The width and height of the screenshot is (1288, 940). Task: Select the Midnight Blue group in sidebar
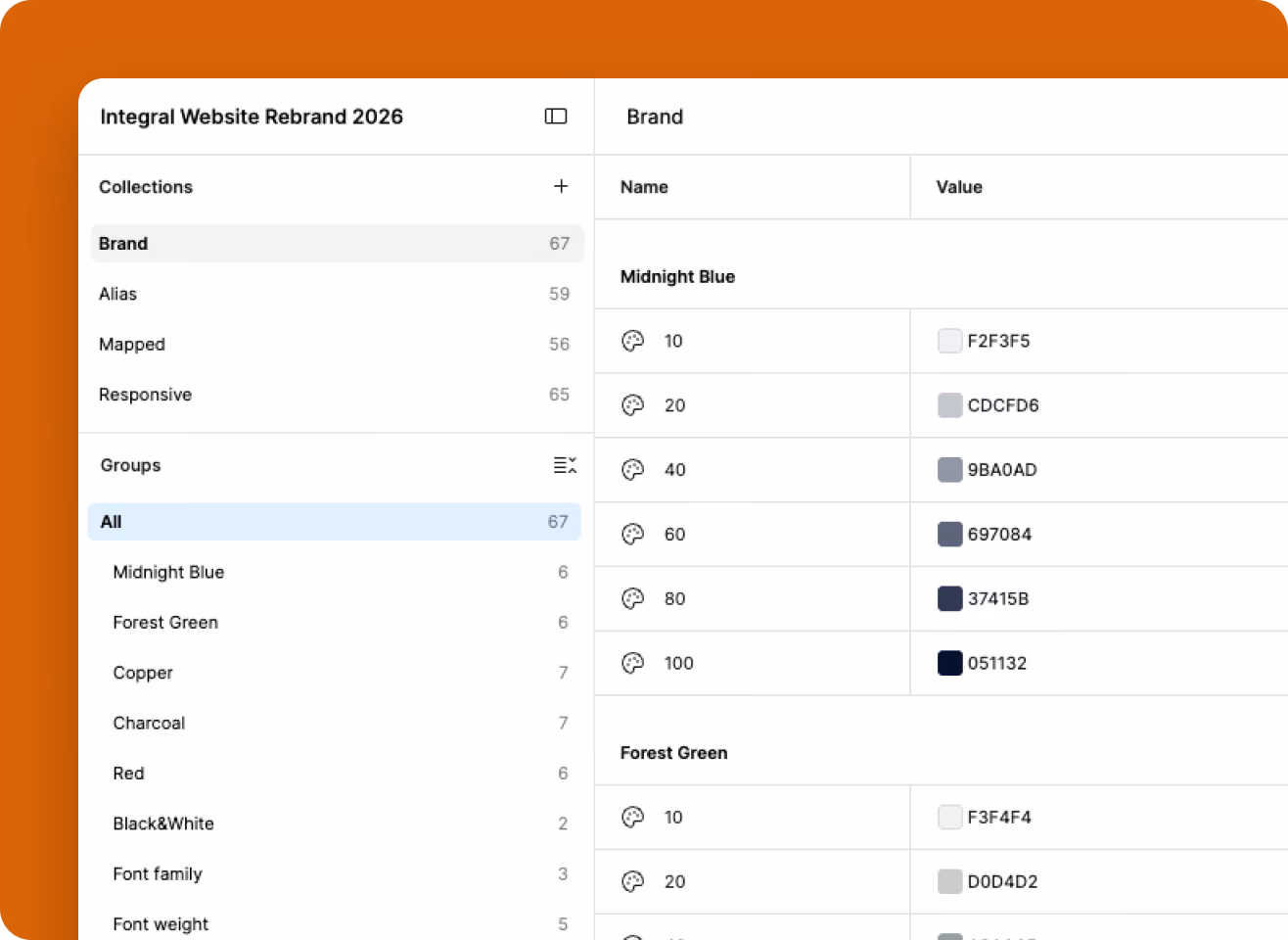[x=335, y=572]
